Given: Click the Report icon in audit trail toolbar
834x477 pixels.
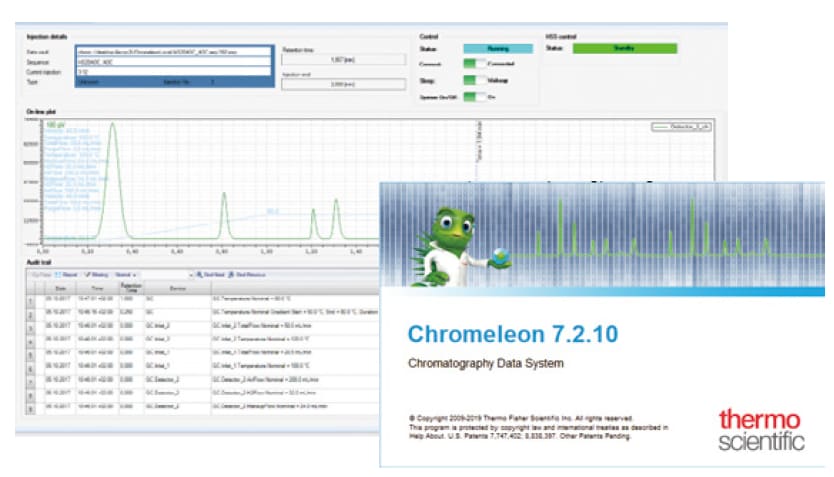Looking at the screenshot, I should pos(58,275).
